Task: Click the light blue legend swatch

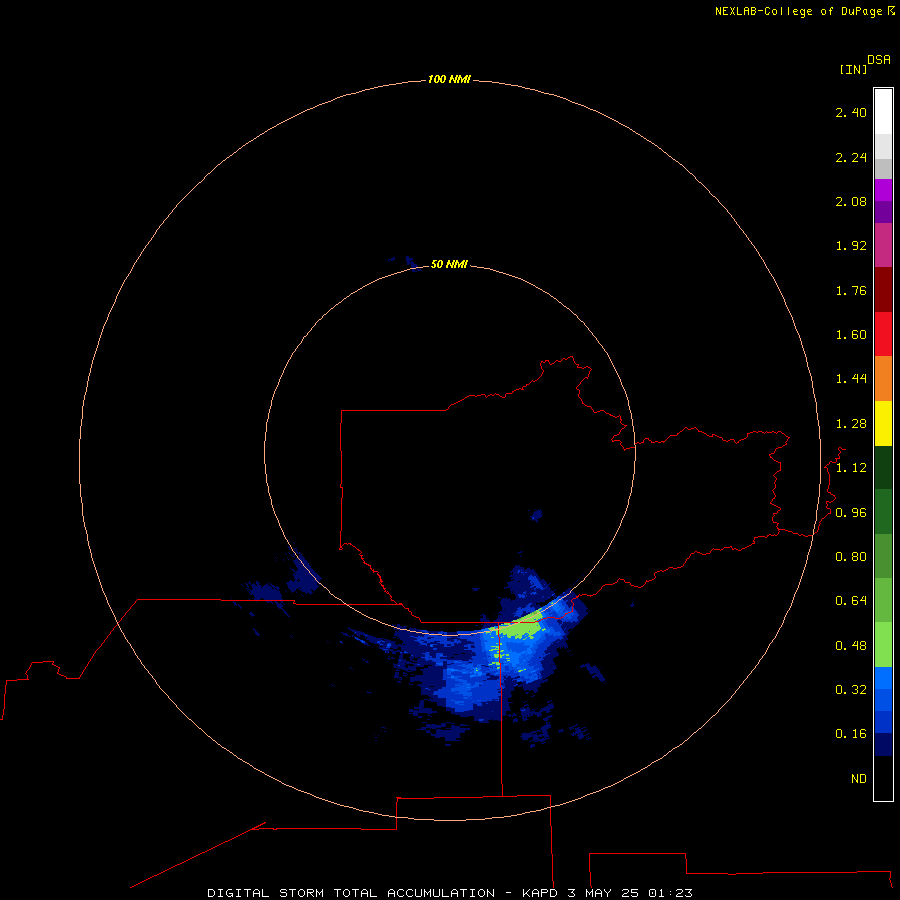Action: pos(883,677)
